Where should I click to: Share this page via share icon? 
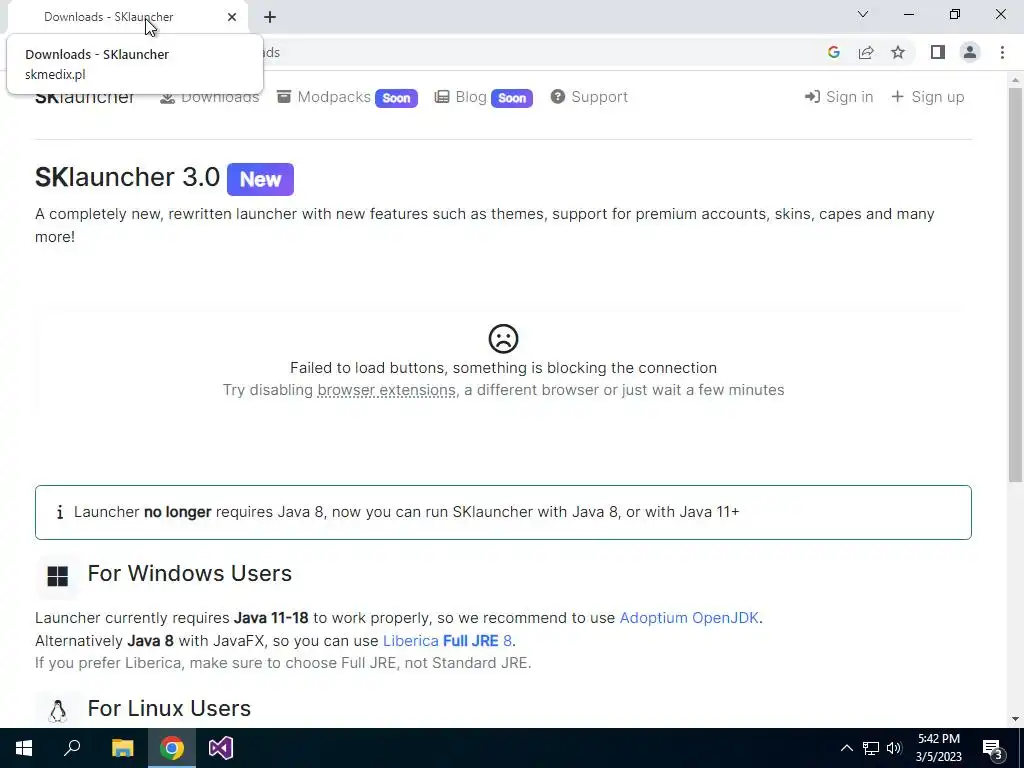coord(866,52)
